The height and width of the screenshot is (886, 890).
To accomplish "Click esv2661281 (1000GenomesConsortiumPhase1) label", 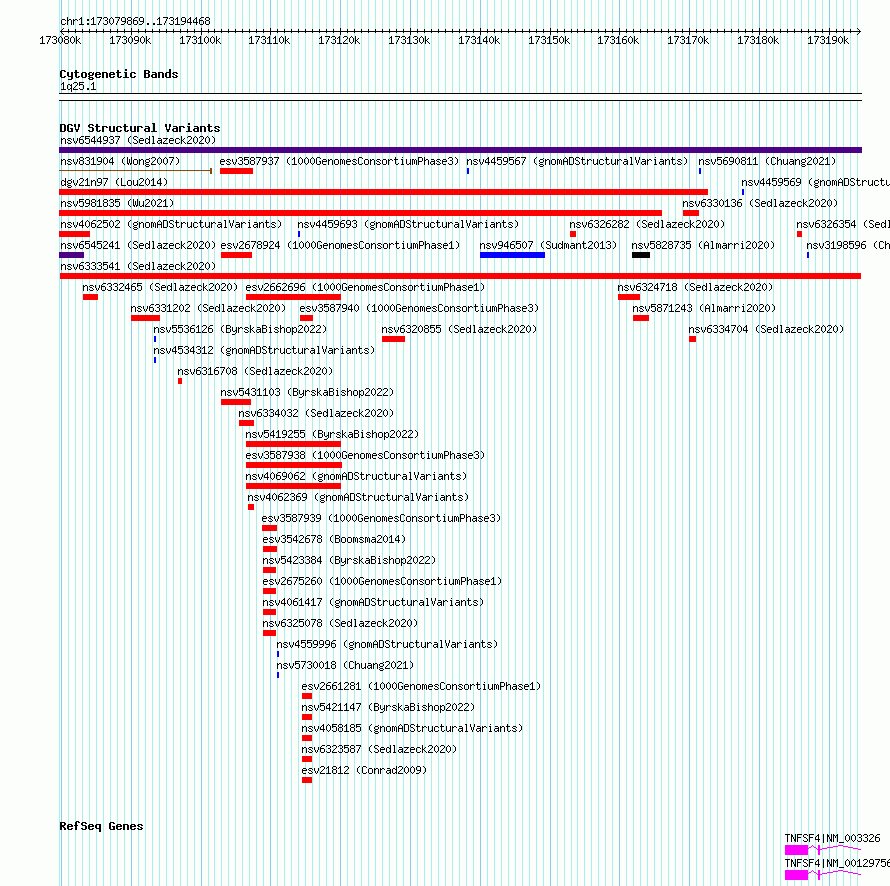I will pyautogui.click(x=421, y=686).
